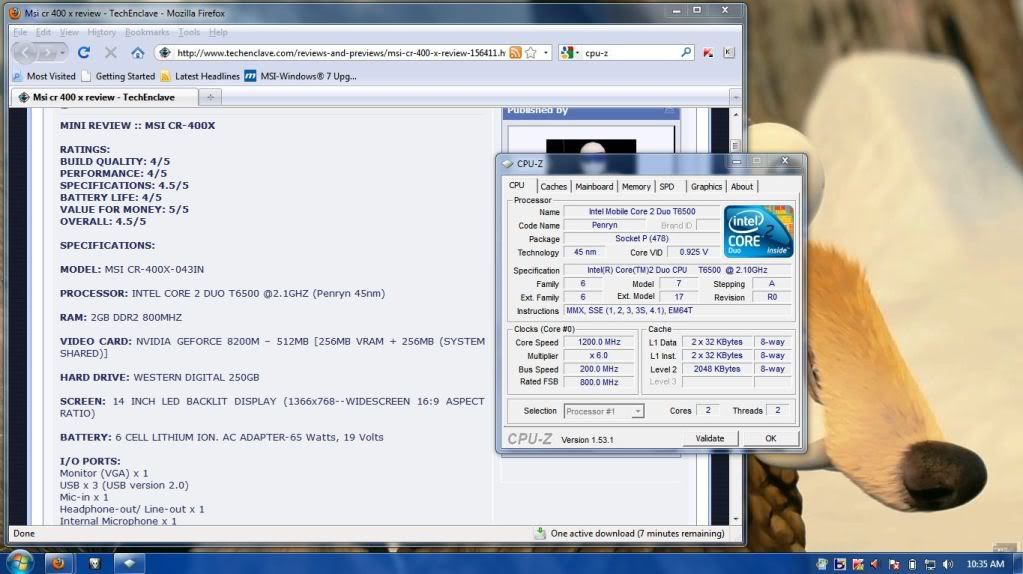
Task: Click the Firefox forward arrow button
Action: (x=46, y=52)
